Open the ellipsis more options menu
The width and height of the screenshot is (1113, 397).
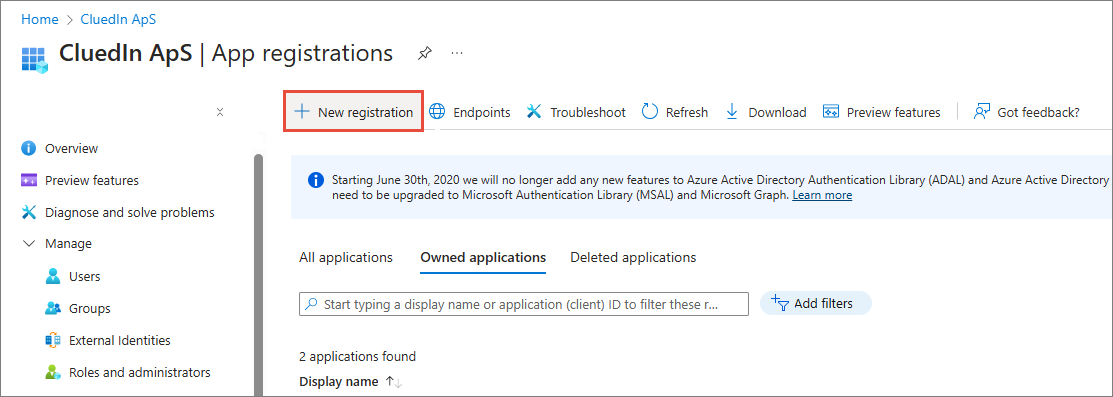click(457, 53)
